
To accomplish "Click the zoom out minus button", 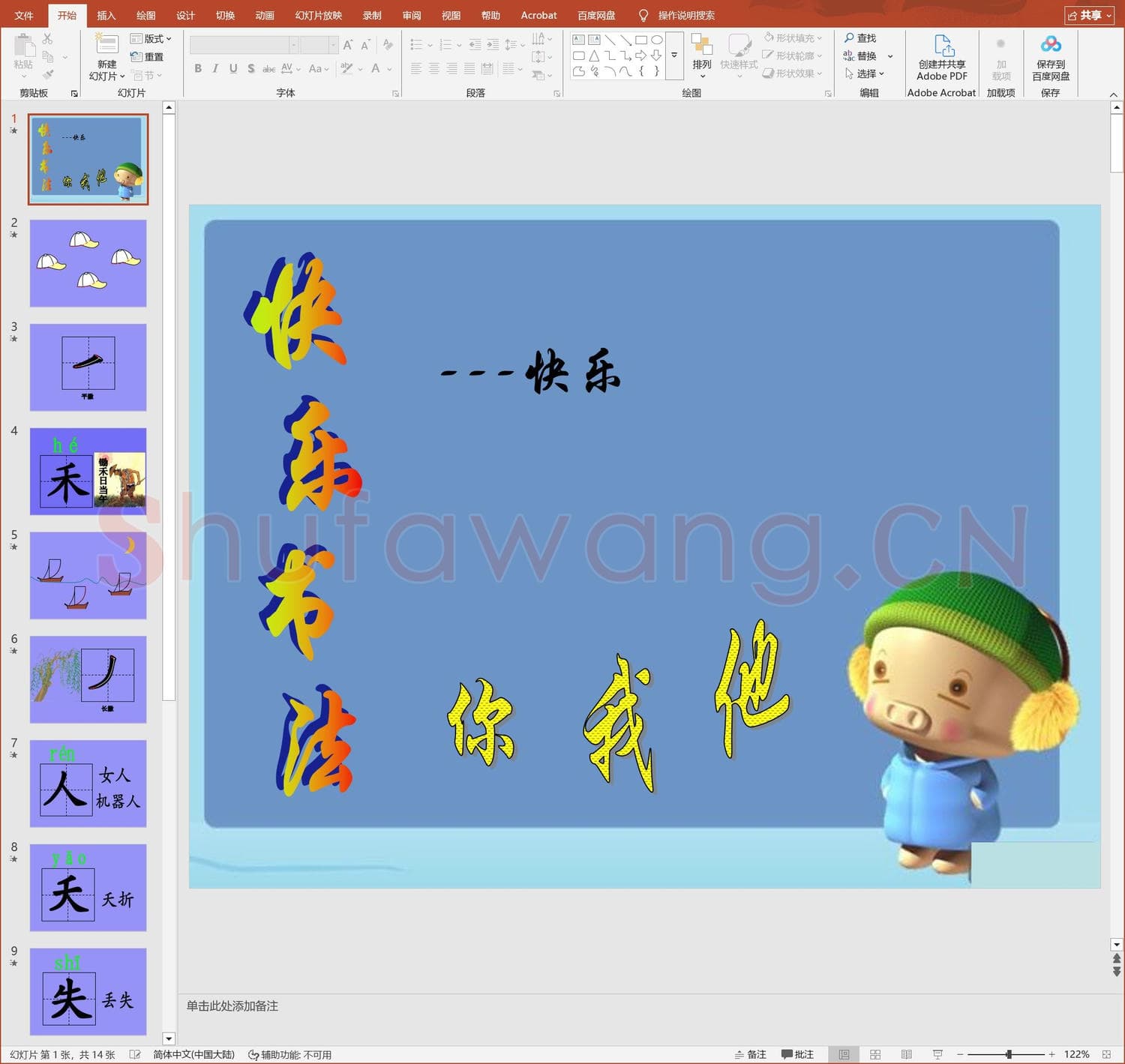I will [960, 1054].
